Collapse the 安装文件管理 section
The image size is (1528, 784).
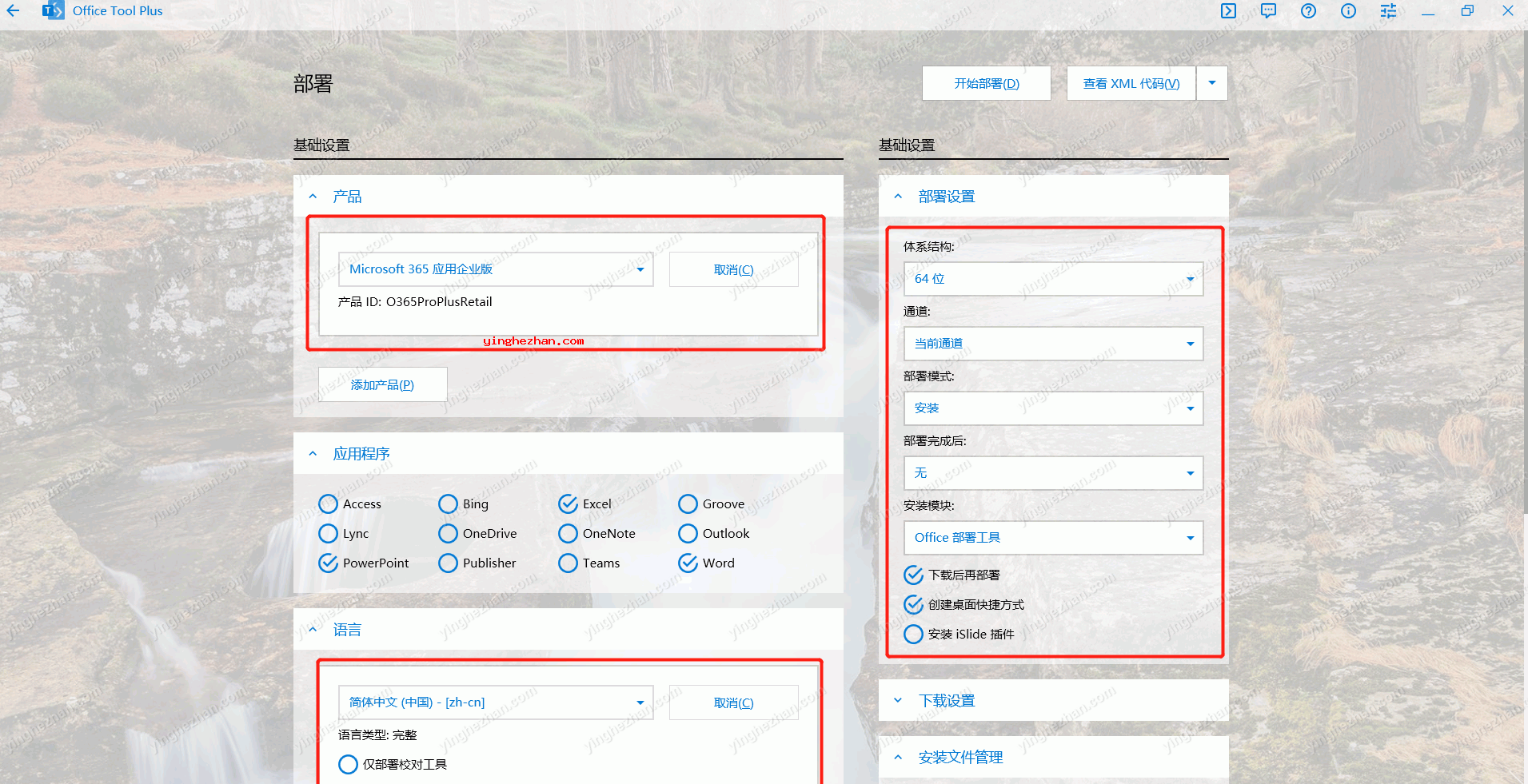coord(899,758)
